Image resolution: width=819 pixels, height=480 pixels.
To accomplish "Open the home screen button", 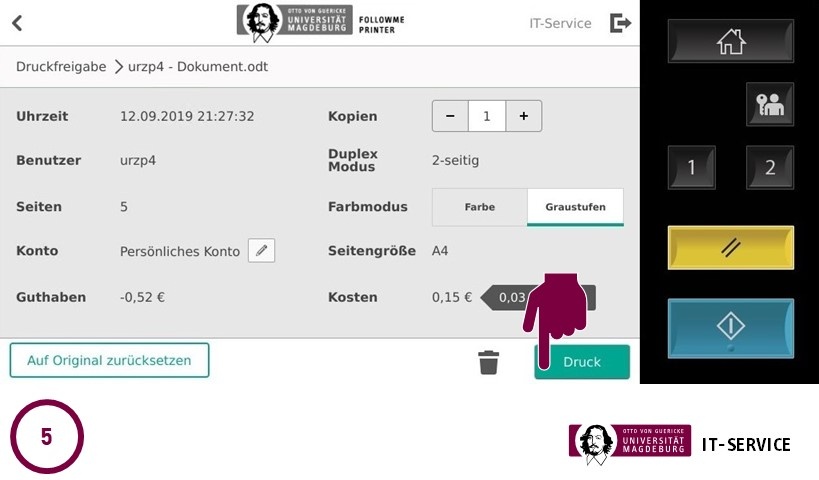I will click(731, 41).
